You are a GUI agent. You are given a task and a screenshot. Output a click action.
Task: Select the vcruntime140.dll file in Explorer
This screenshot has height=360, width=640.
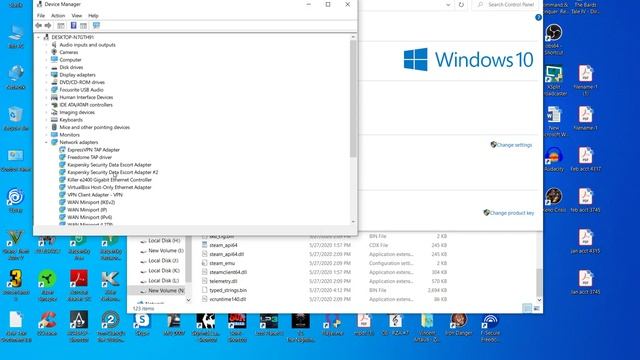(228, 299)
